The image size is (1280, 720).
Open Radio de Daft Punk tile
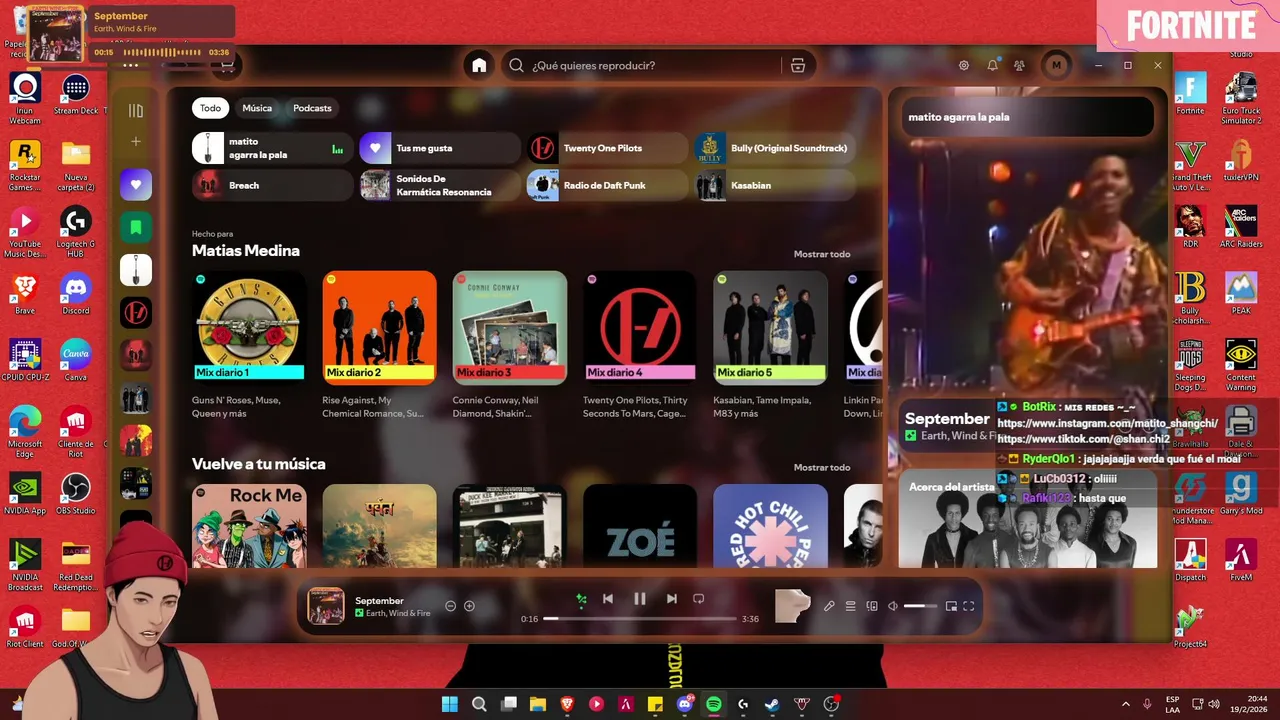tap(608, 185)
